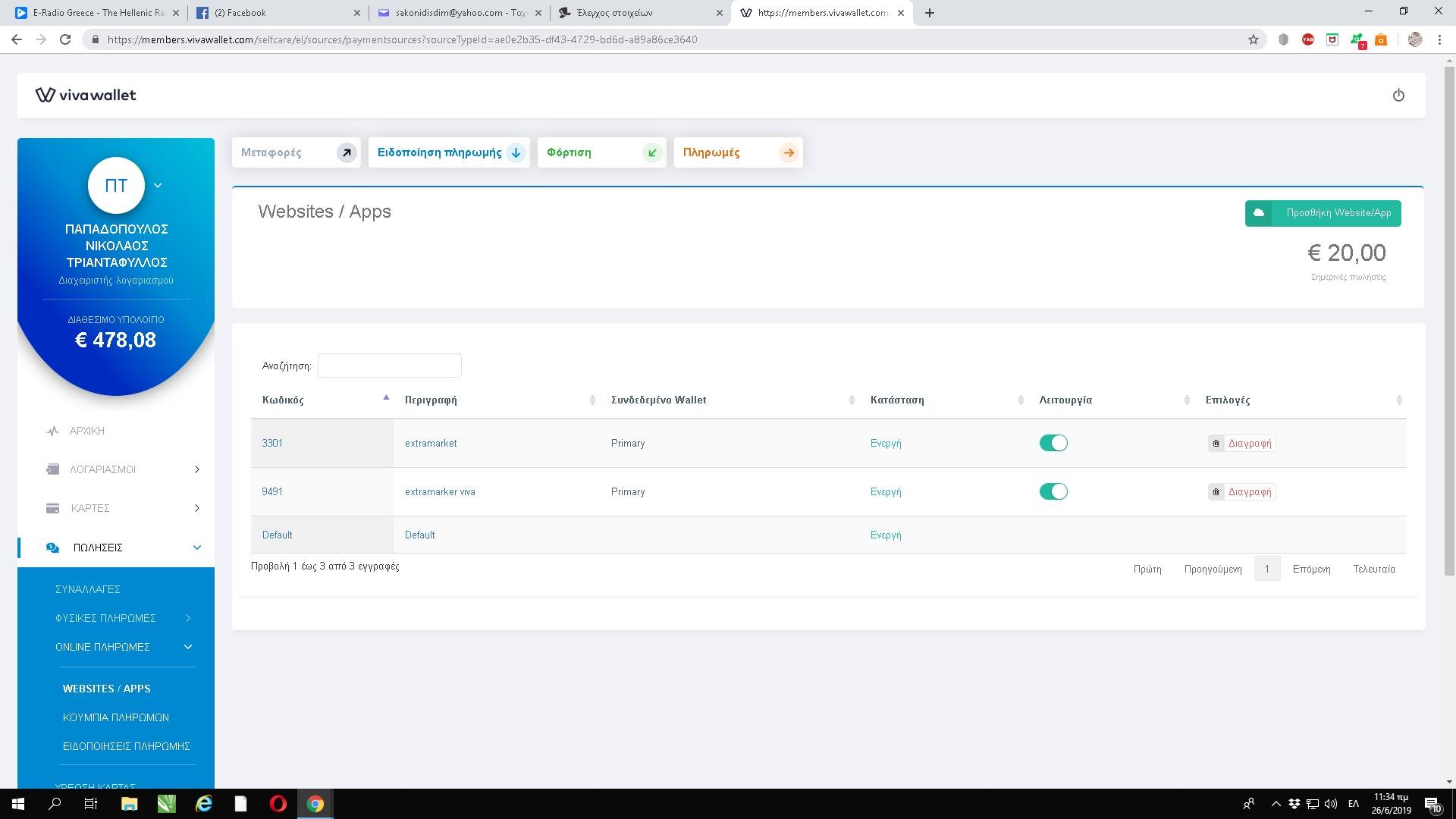
Task: Click the Αναζήτηση search field
Action: click(389, 366)
